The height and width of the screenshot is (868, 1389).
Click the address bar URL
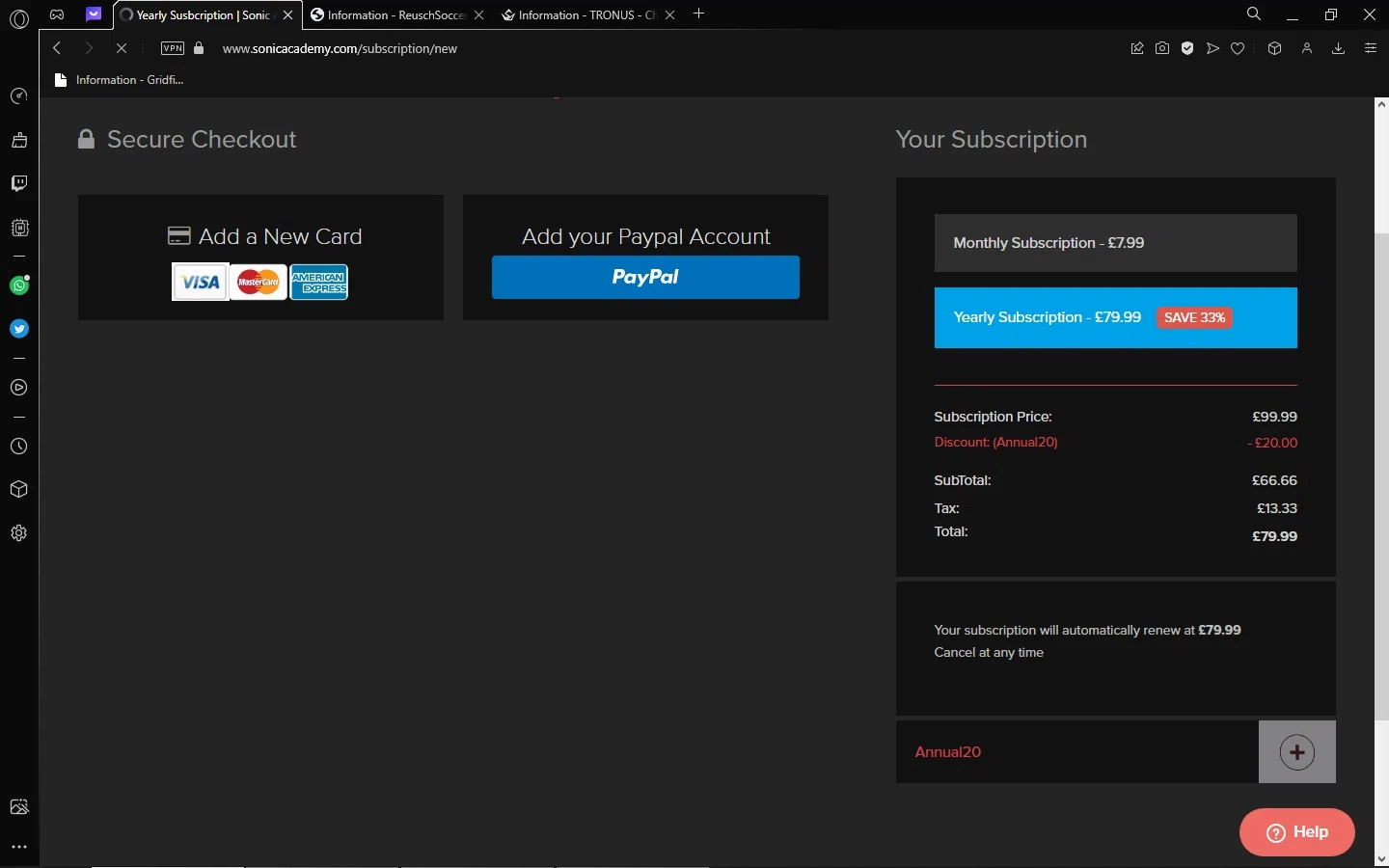point(340,48)
